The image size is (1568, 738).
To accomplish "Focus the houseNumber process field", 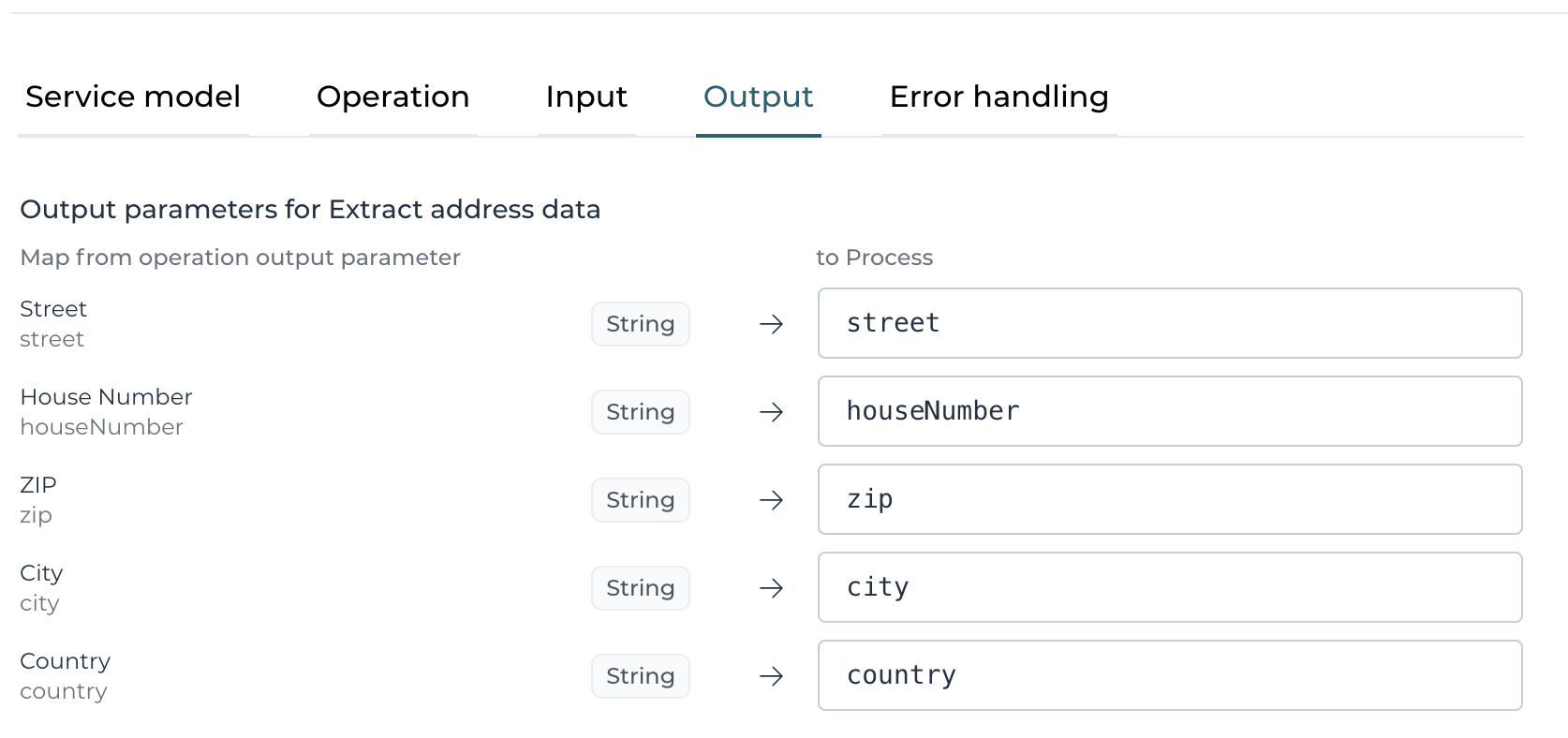I will [1169, 411].
